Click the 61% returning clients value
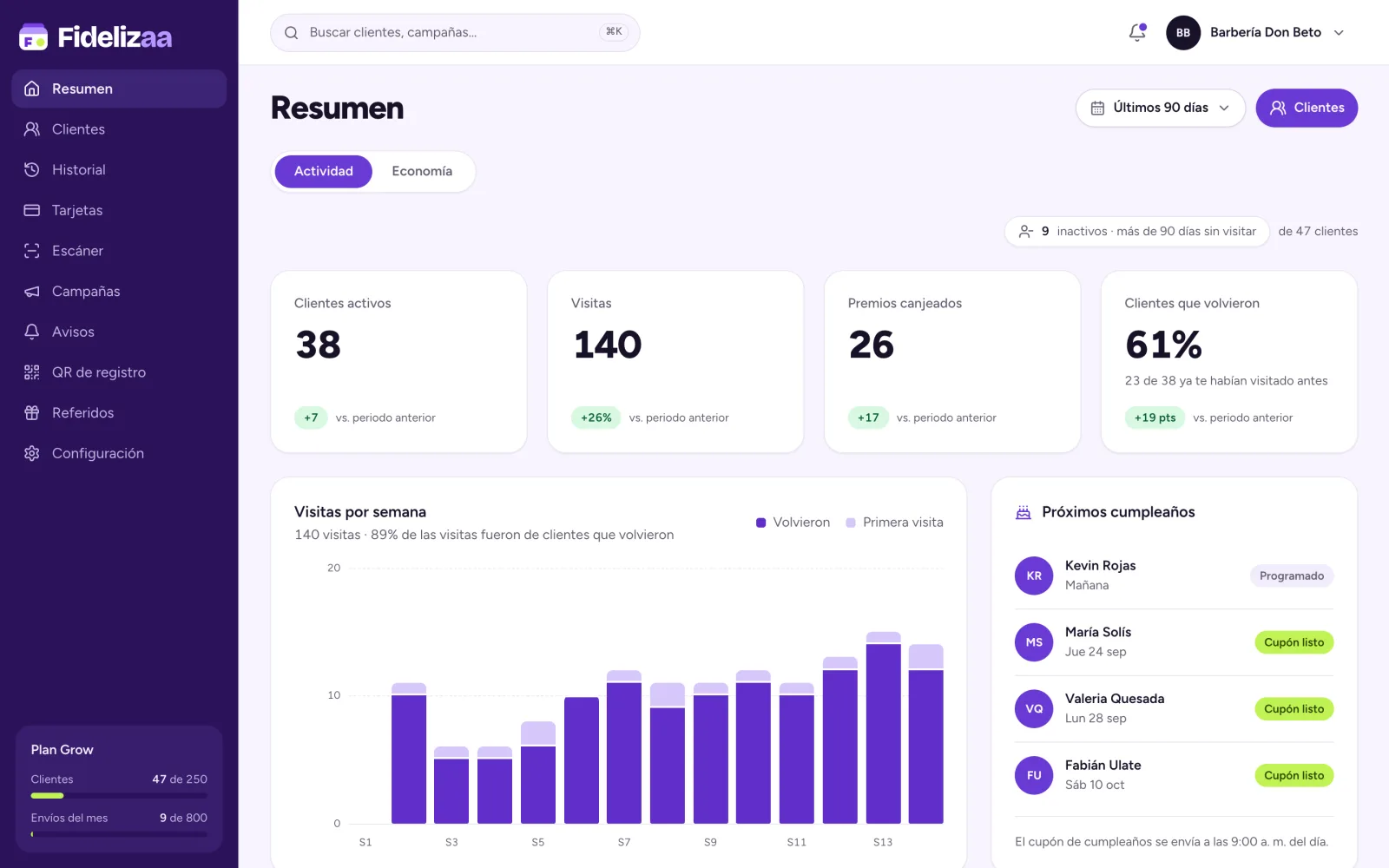Screen dimensions: 1389x868 pos(1163,345)
